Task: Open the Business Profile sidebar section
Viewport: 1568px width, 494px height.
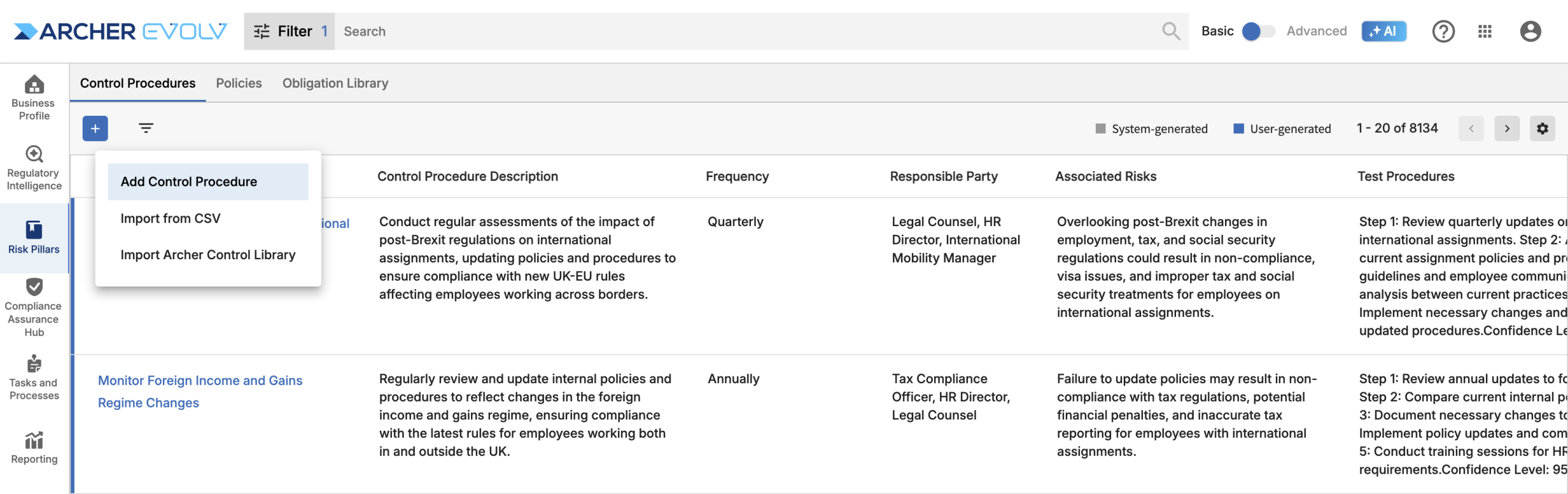Action: [x=34, y=97]
